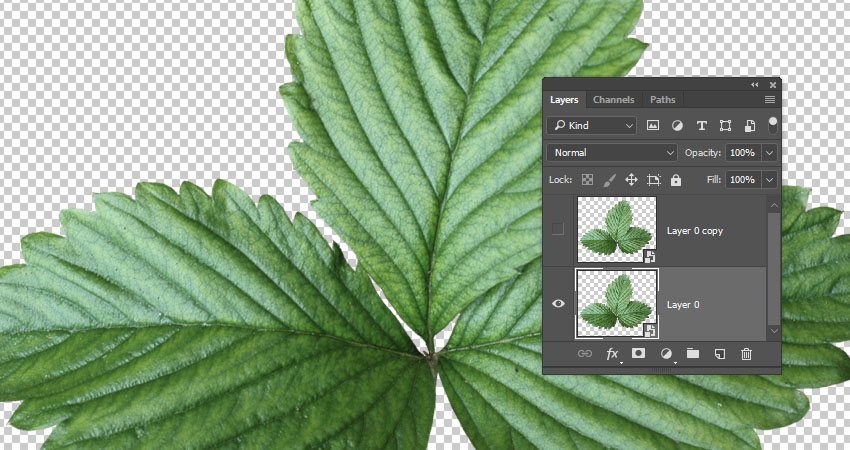Toggle layer filtering on/off switch
Image resolution: width=850 pixels, height=450 pixels.
pos(772,125)
